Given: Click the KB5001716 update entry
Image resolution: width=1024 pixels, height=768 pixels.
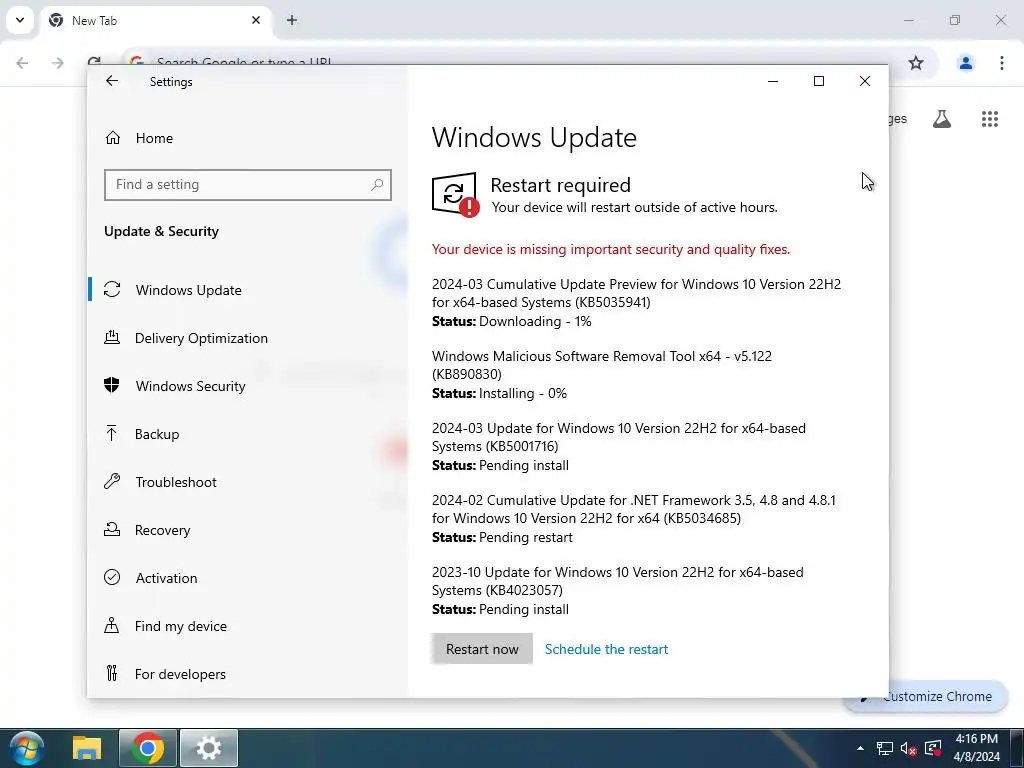Looking at the screenshot, I should point(618,447).
